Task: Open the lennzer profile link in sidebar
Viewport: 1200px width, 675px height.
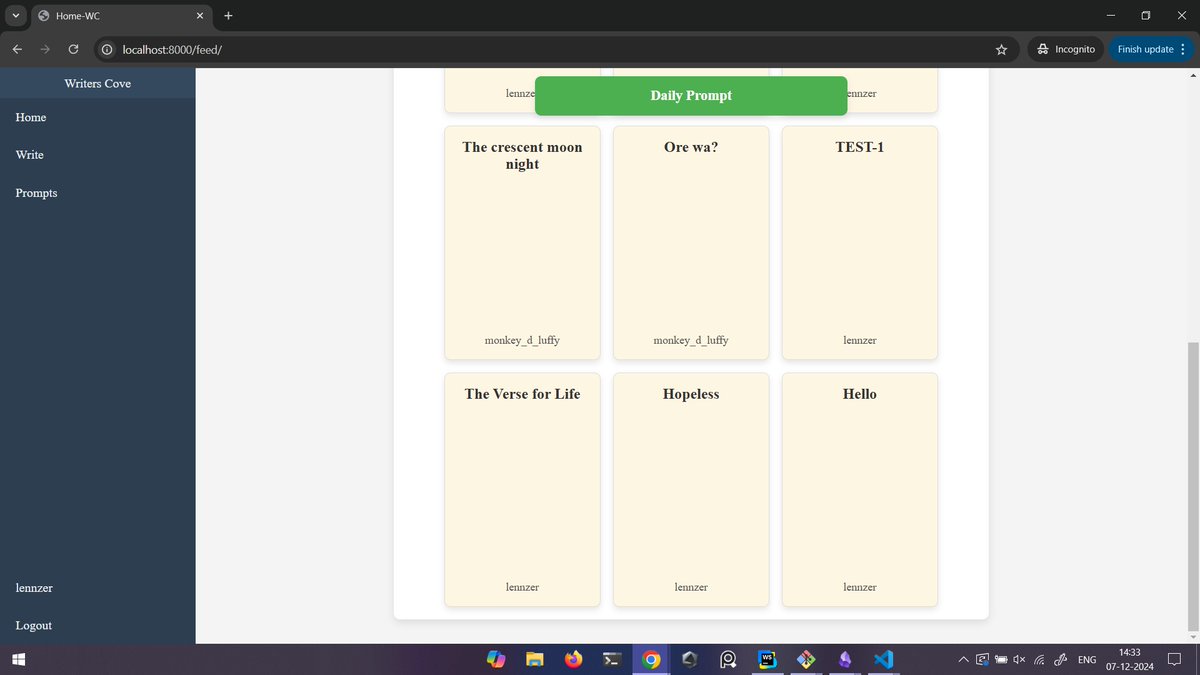Action: tap(34, 588)
